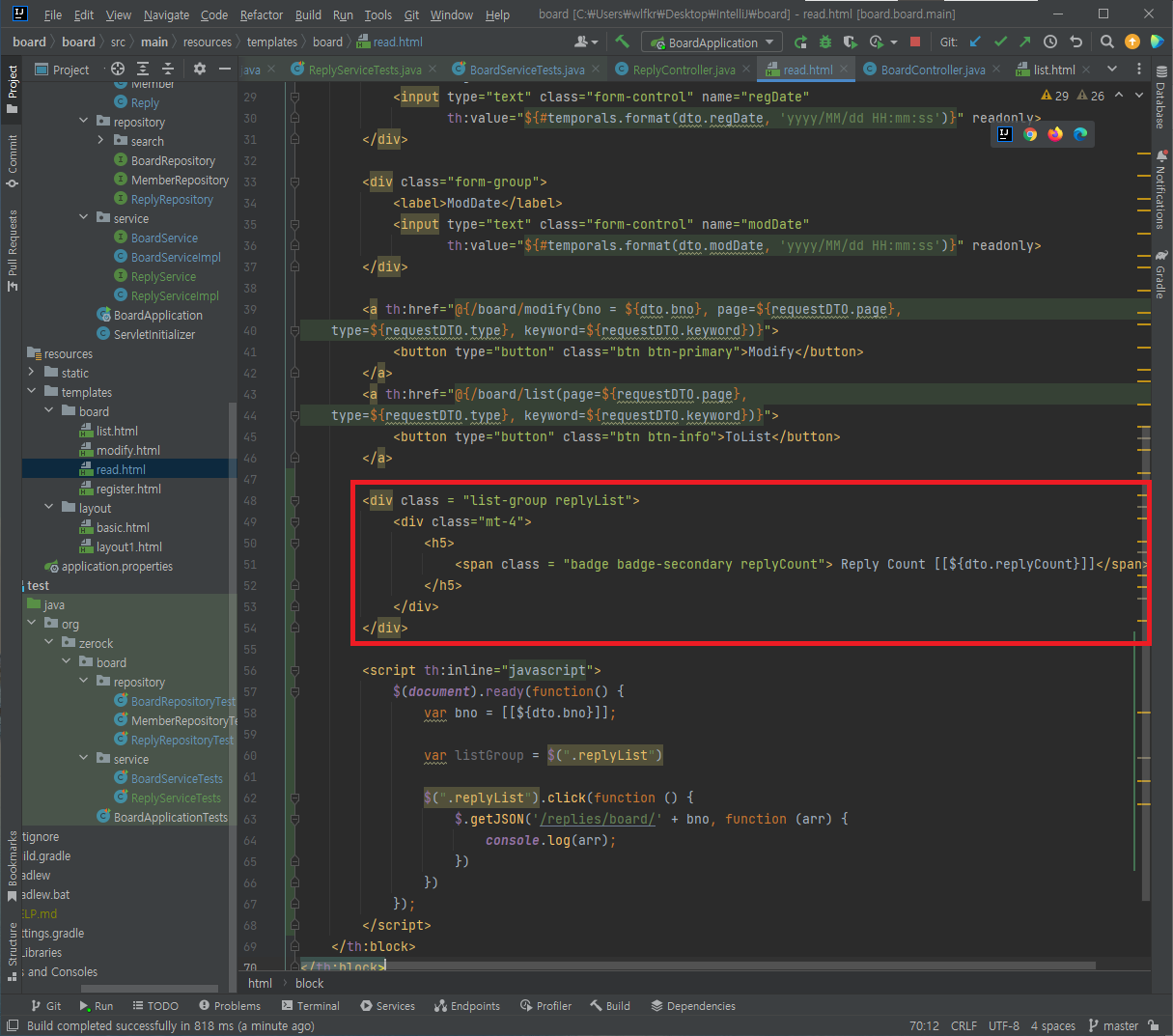Switch to the BoardServiceTests.java tab

526,70
